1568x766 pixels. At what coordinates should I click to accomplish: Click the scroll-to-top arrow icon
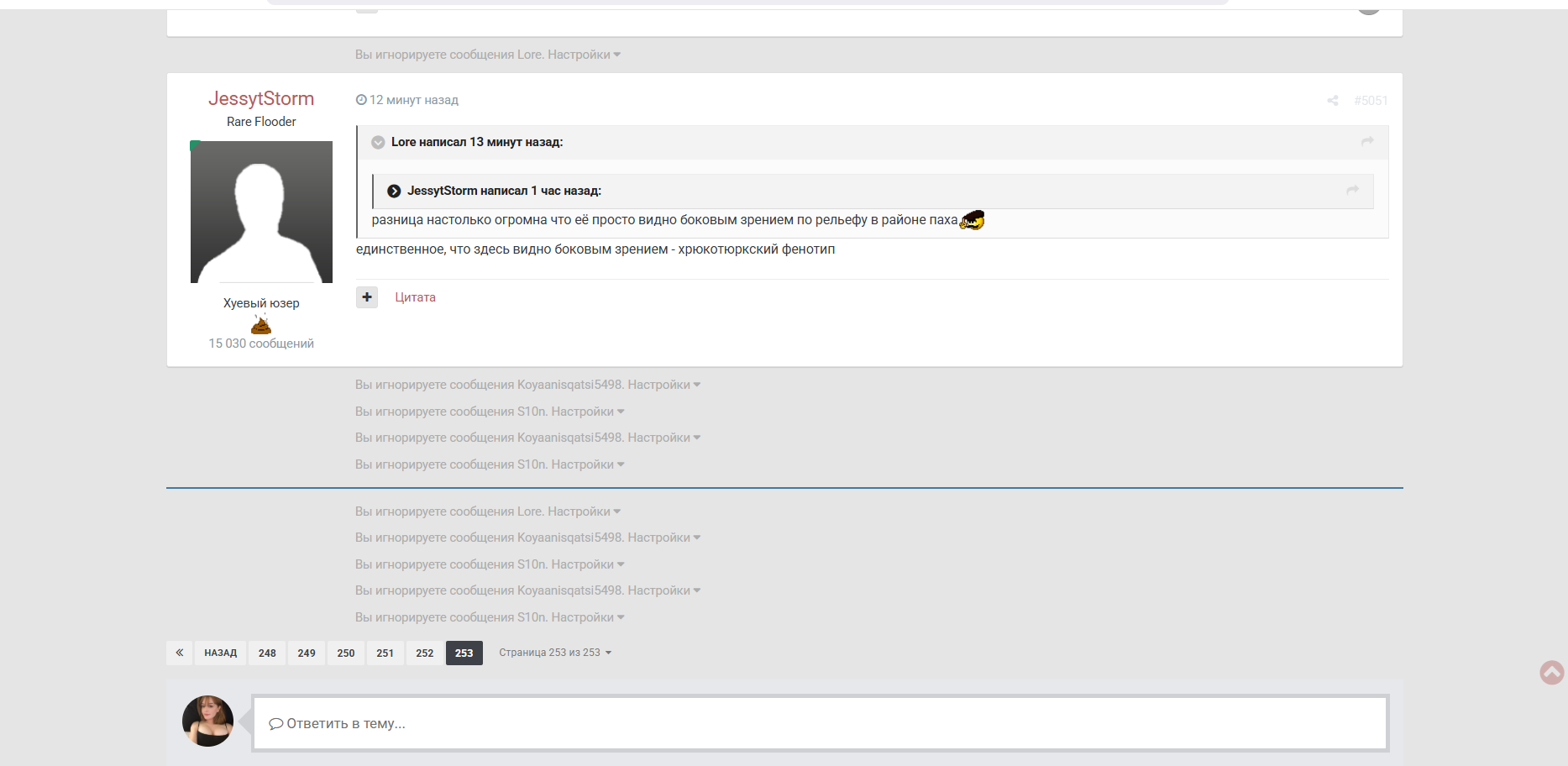(x=1552, y=672)
